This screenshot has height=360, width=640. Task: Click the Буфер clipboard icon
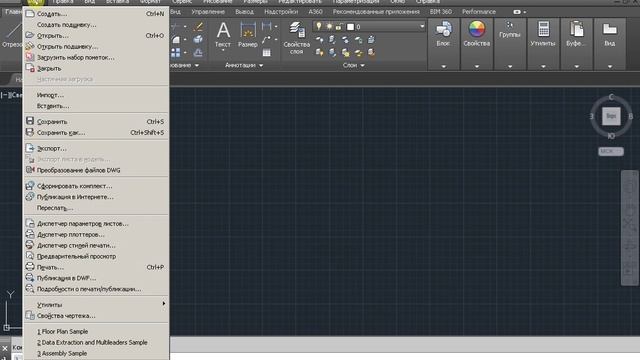pos(576,29)
